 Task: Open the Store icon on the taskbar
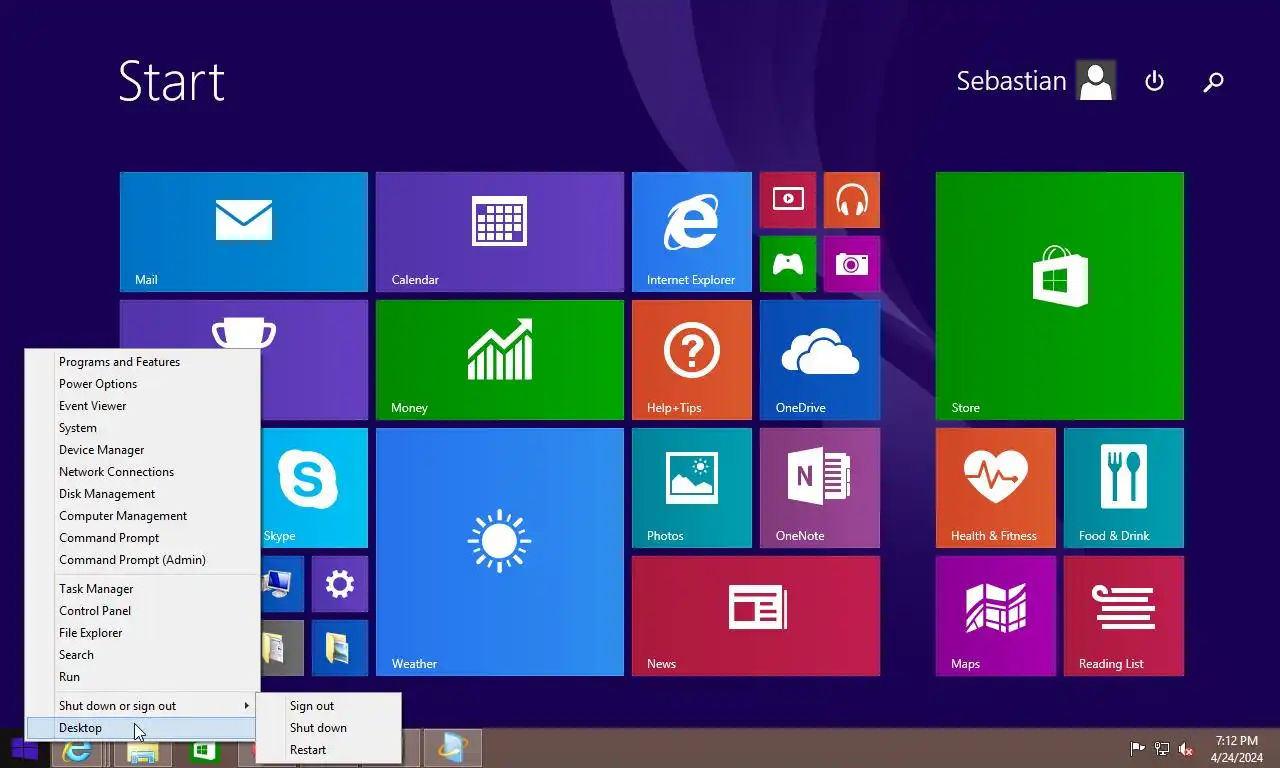click(x=205, y=749)
